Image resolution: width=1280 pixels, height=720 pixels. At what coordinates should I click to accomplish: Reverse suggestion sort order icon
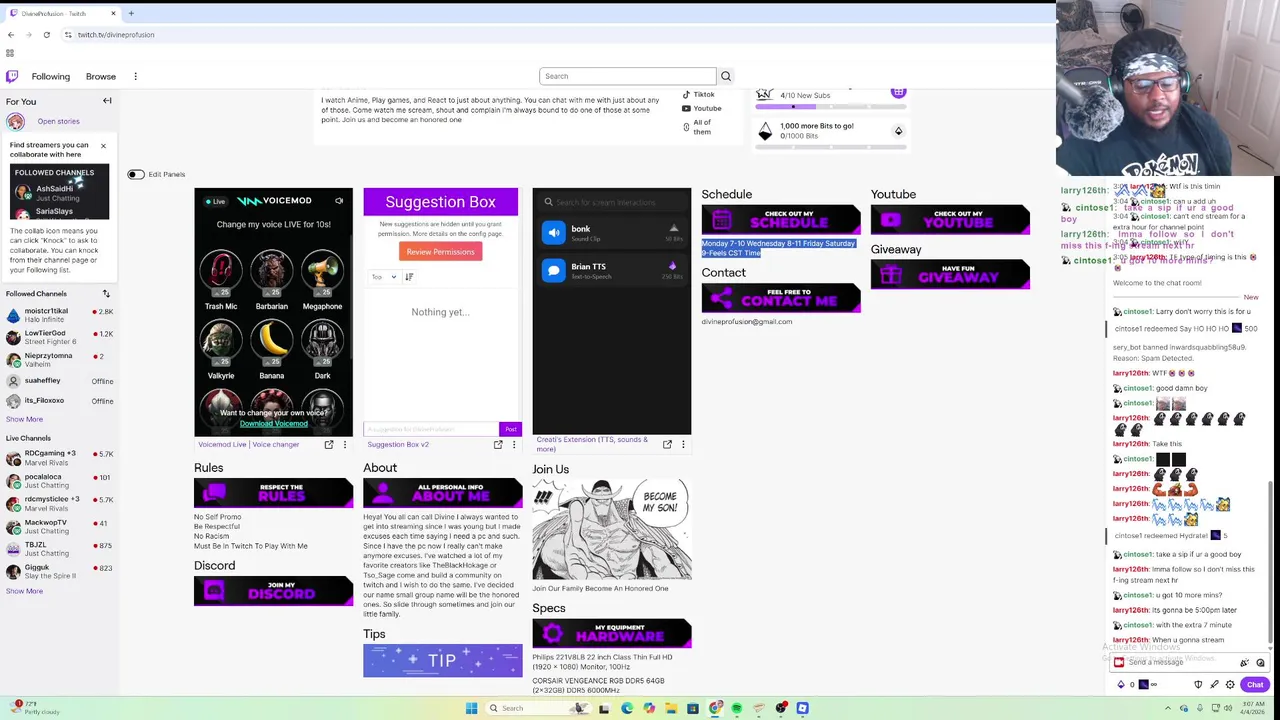(x=409, y=277)
